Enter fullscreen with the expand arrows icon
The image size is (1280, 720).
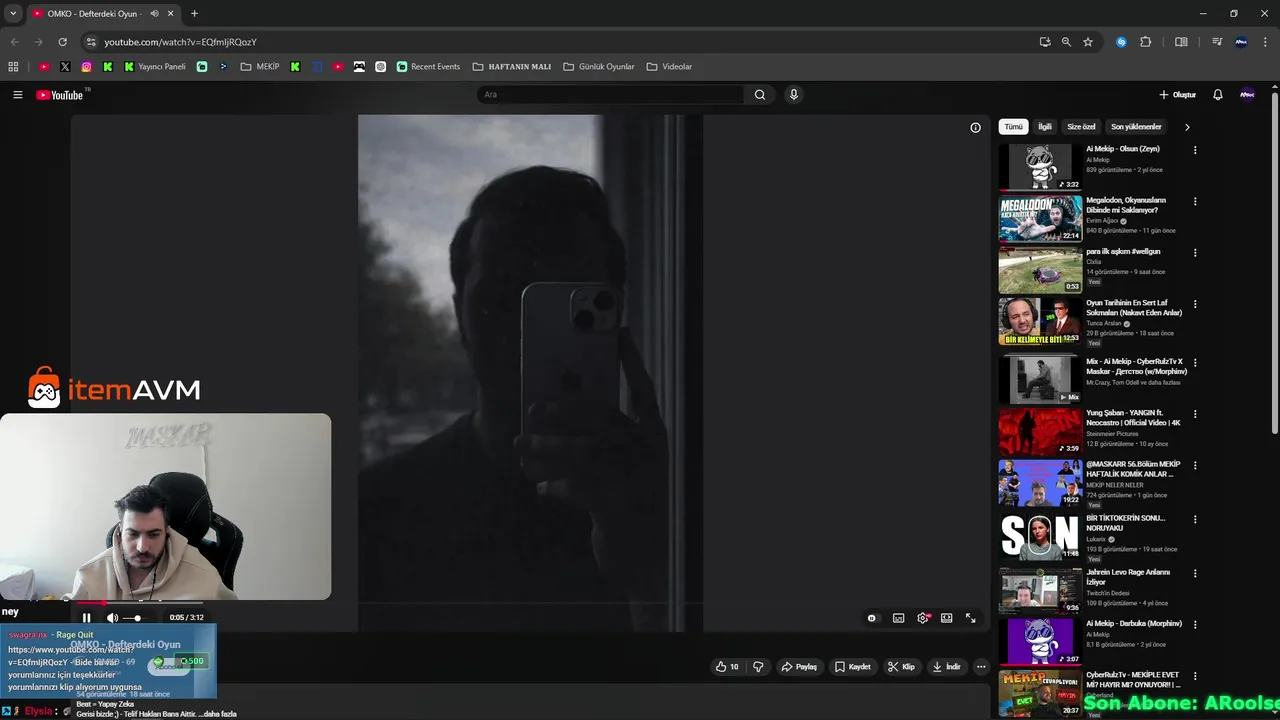pyautogui.click(x=970, y=618)
